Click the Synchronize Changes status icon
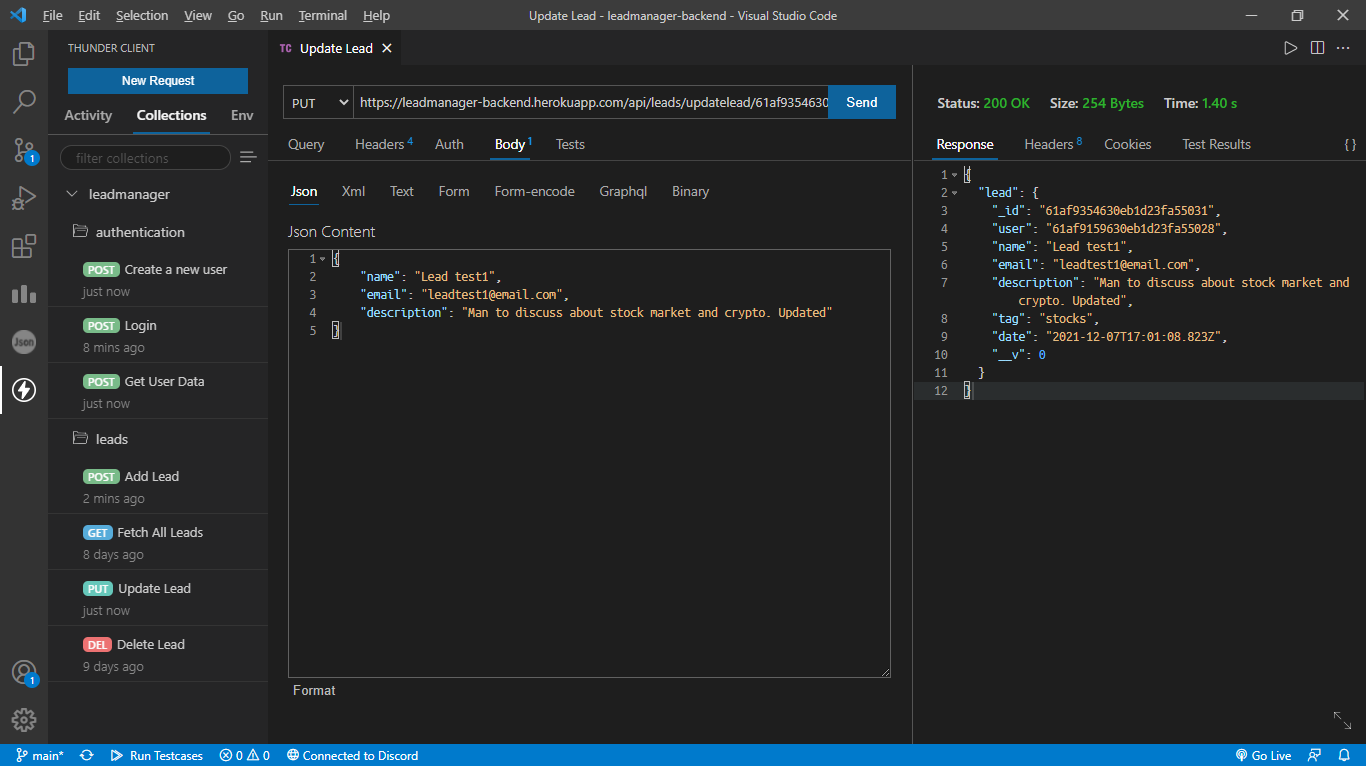 (x=87, y=755)
